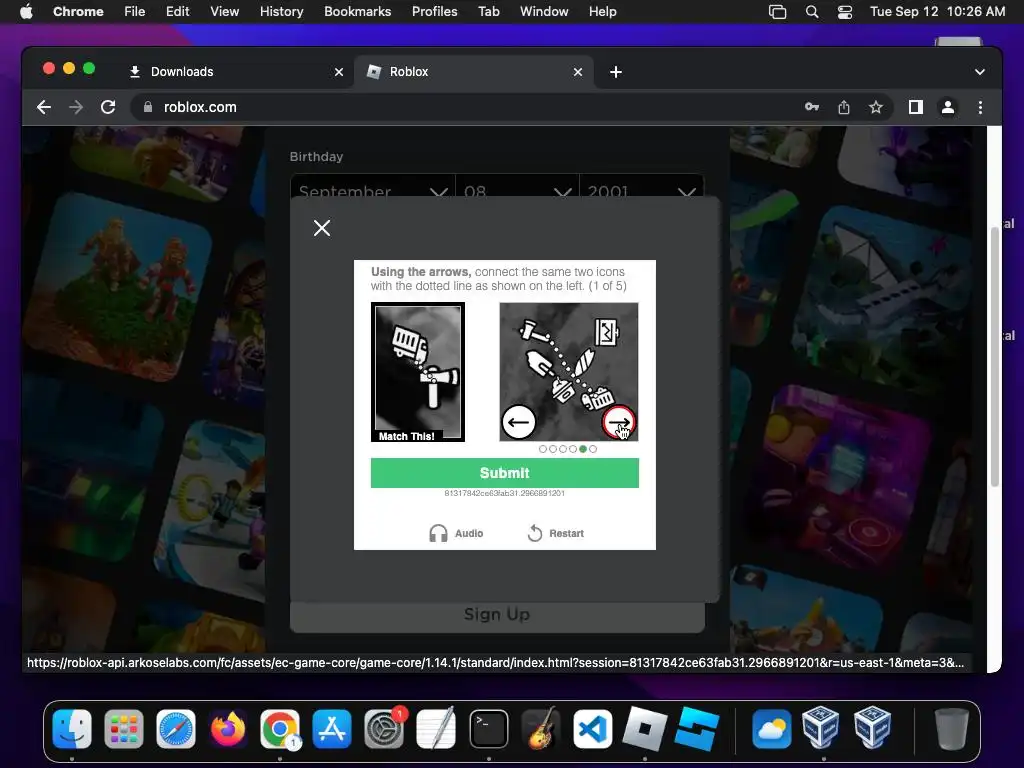The width and height of the screenshot is (1024, 768).
Task: Close the captcha dialog with the X
Action: [x=321, y=228]
